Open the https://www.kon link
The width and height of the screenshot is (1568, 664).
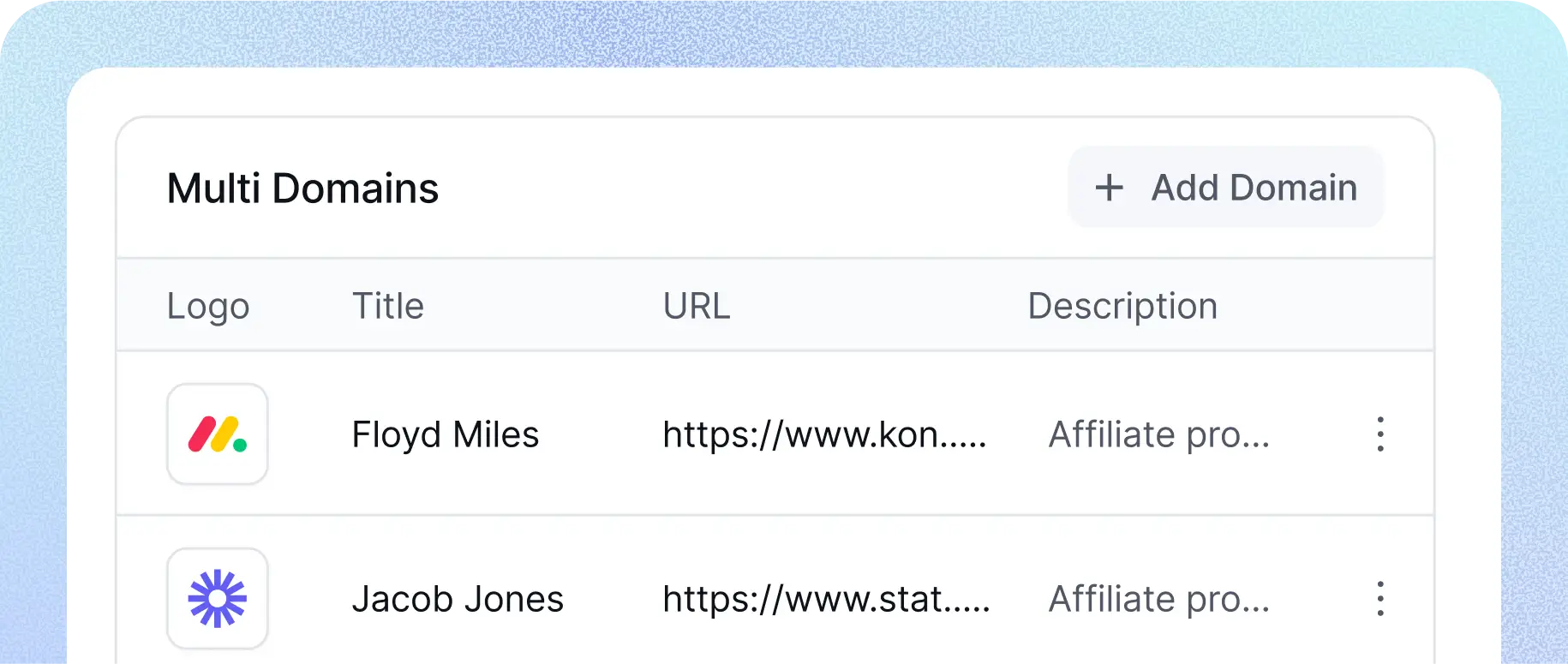tap(800, 434)
